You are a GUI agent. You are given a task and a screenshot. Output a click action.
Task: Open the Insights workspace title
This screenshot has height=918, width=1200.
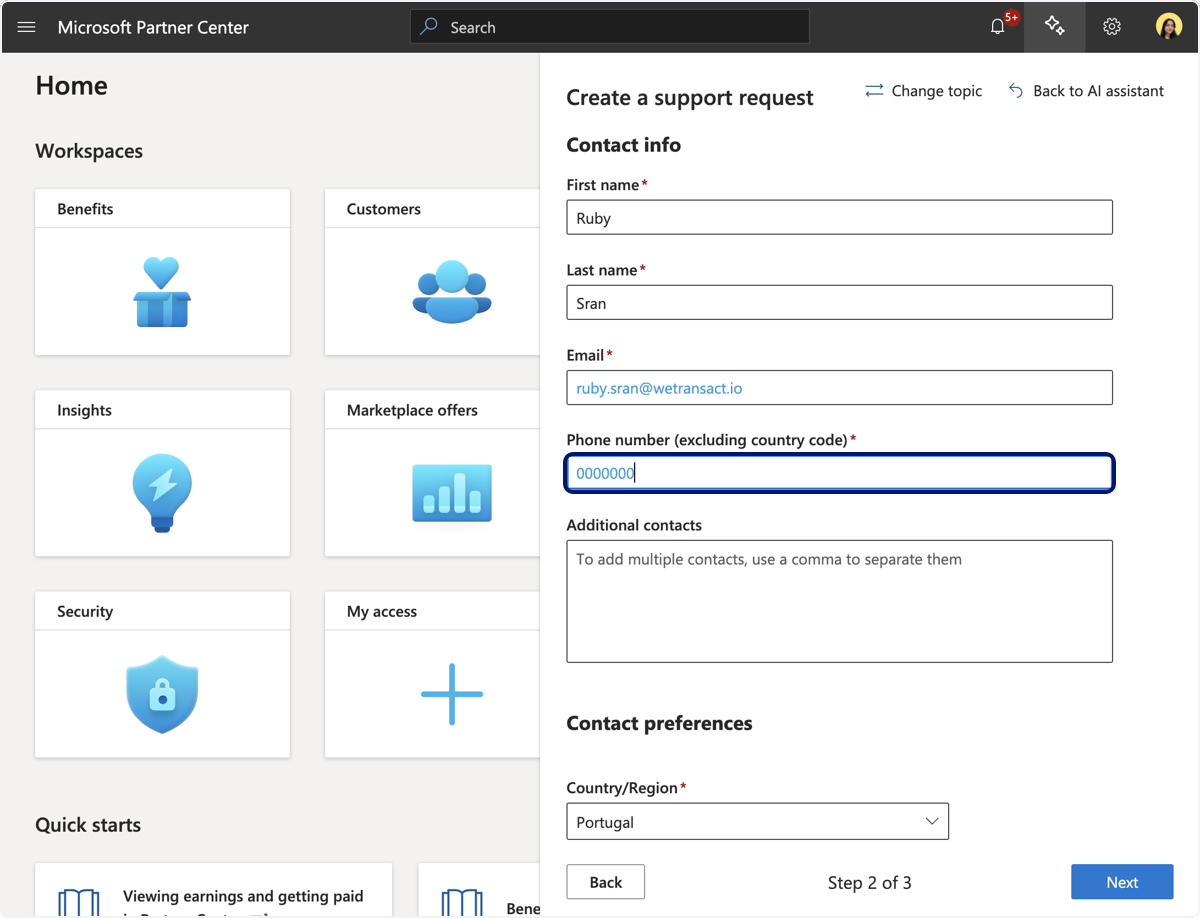(84, 410)
